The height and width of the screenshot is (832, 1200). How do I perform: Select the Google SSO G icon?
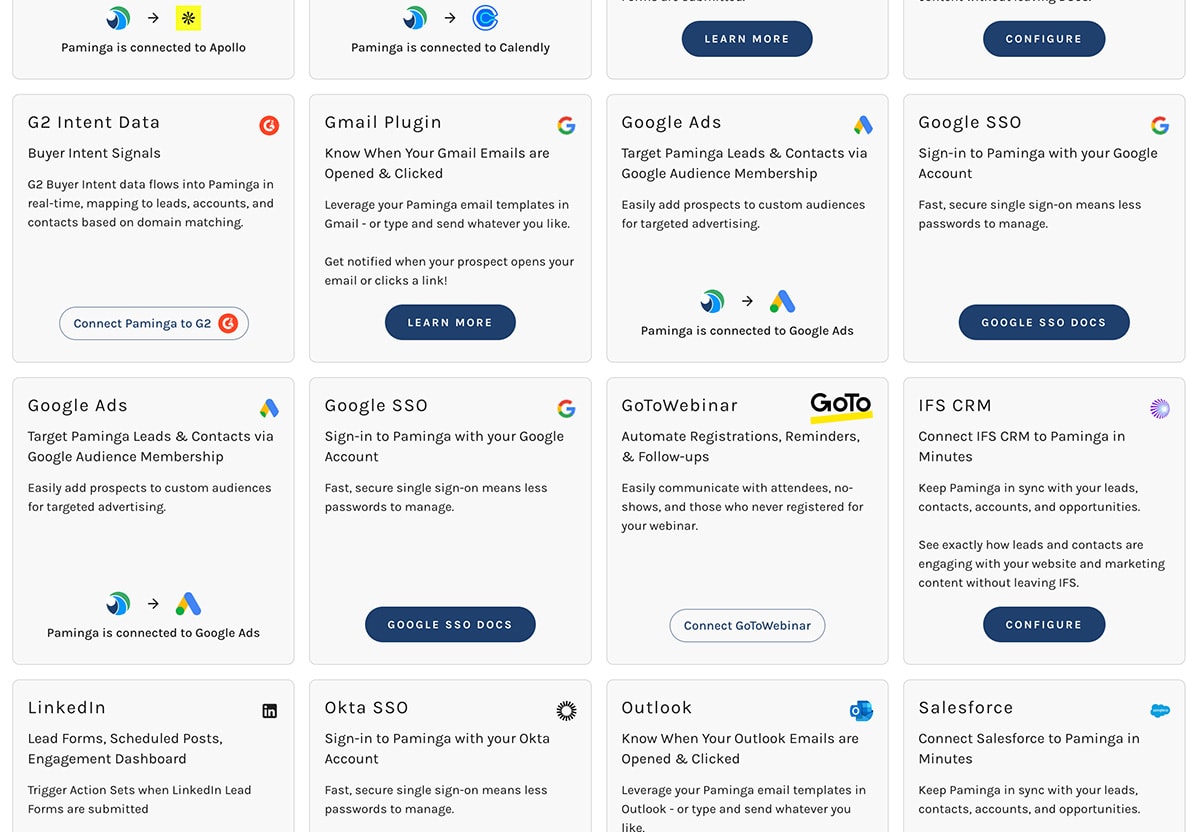1159,125
